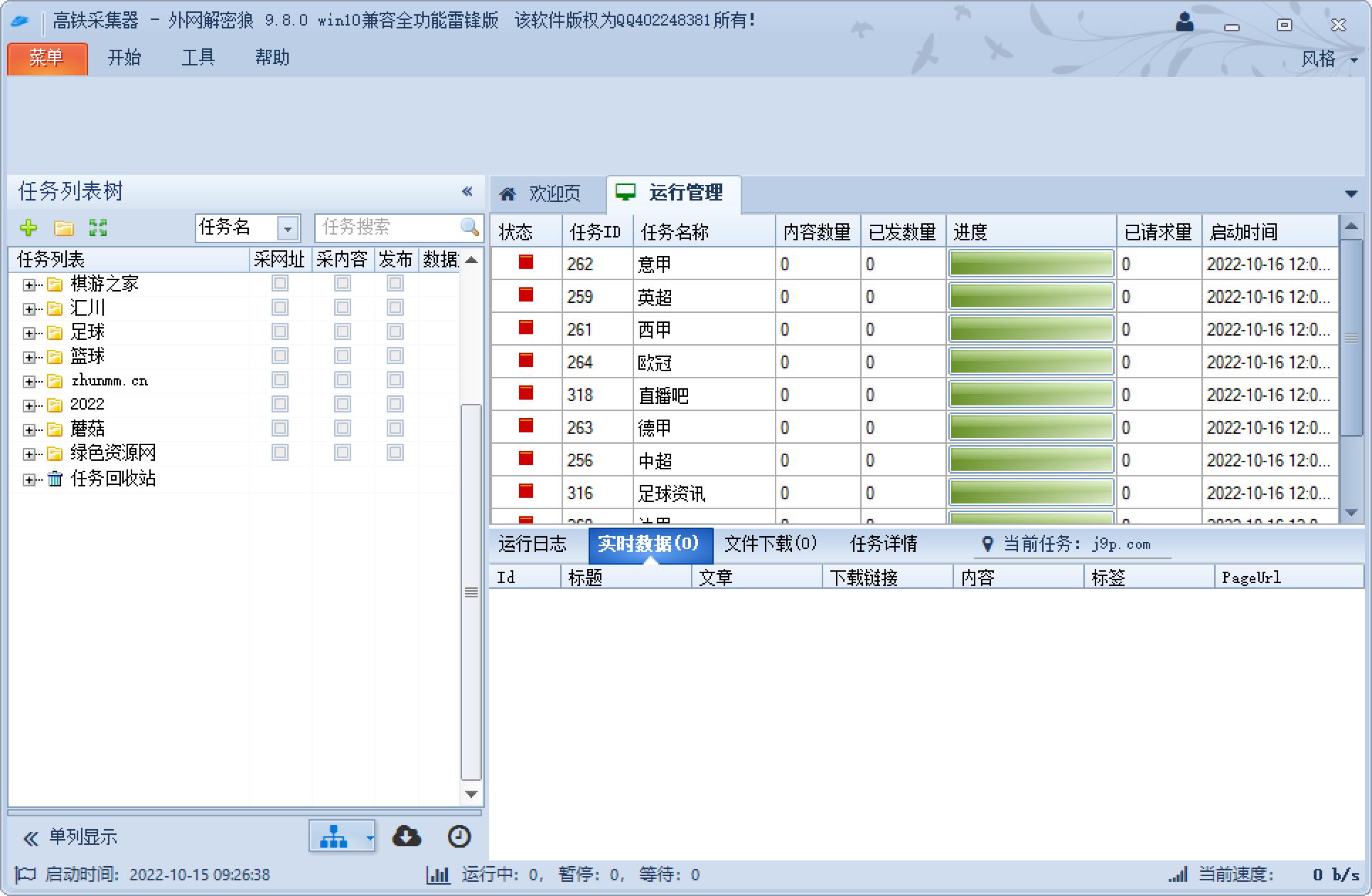Click the bar chart icon in status bar

(x=439, y=875)
